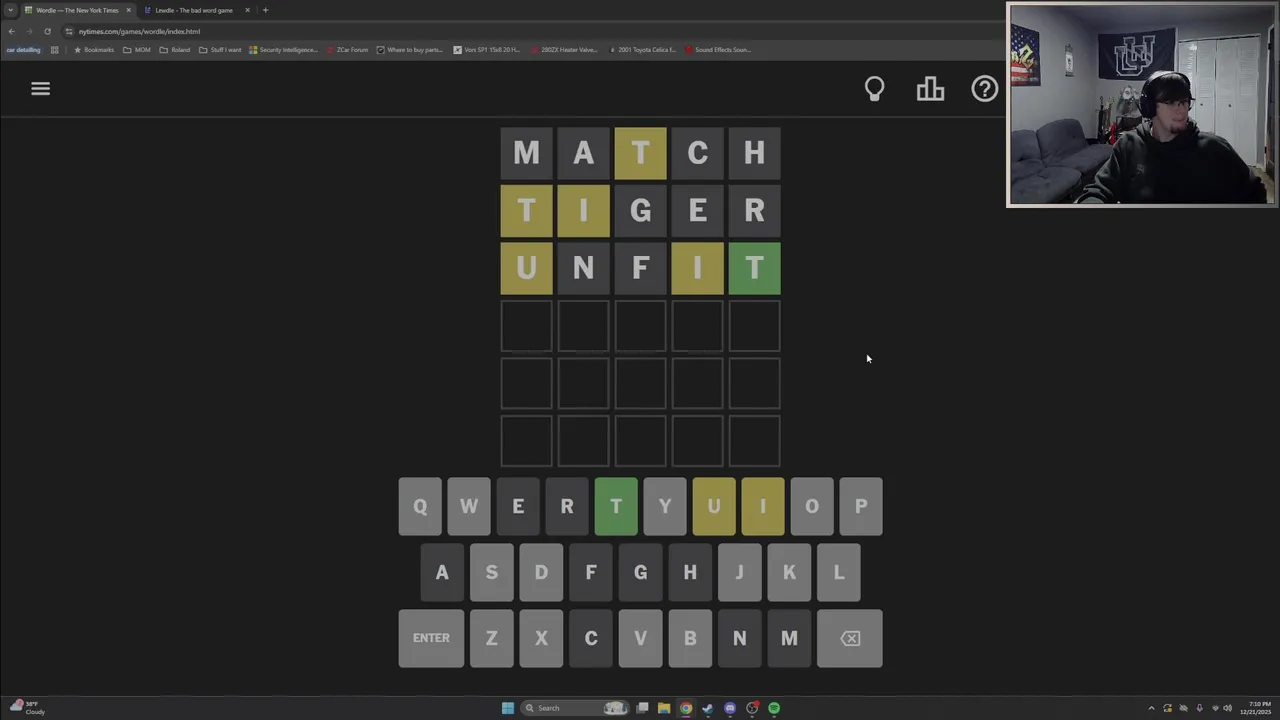
Task: Tap the J key
Action: coord(739,572)
